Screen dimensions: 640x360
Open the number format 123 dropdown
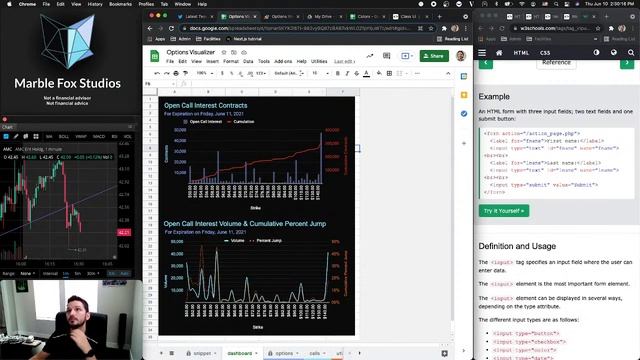pyautogui.click(x=261, y=73)
